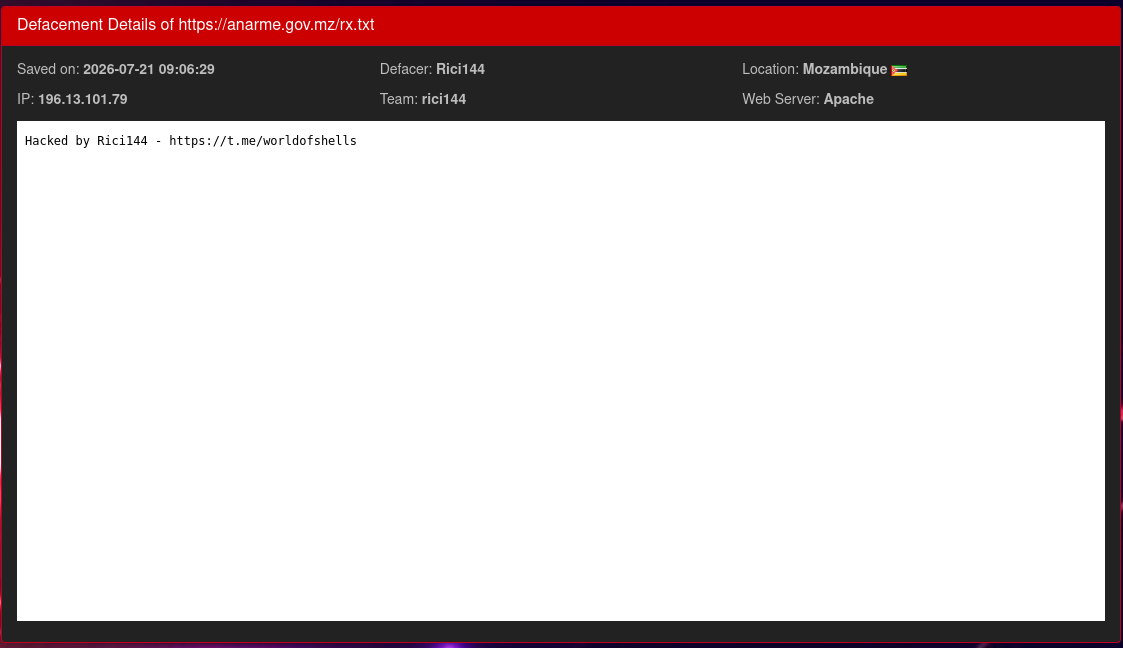Viewport: 1123px width, 648px height.
Task: Click the Location label
Action: point(770,69)
